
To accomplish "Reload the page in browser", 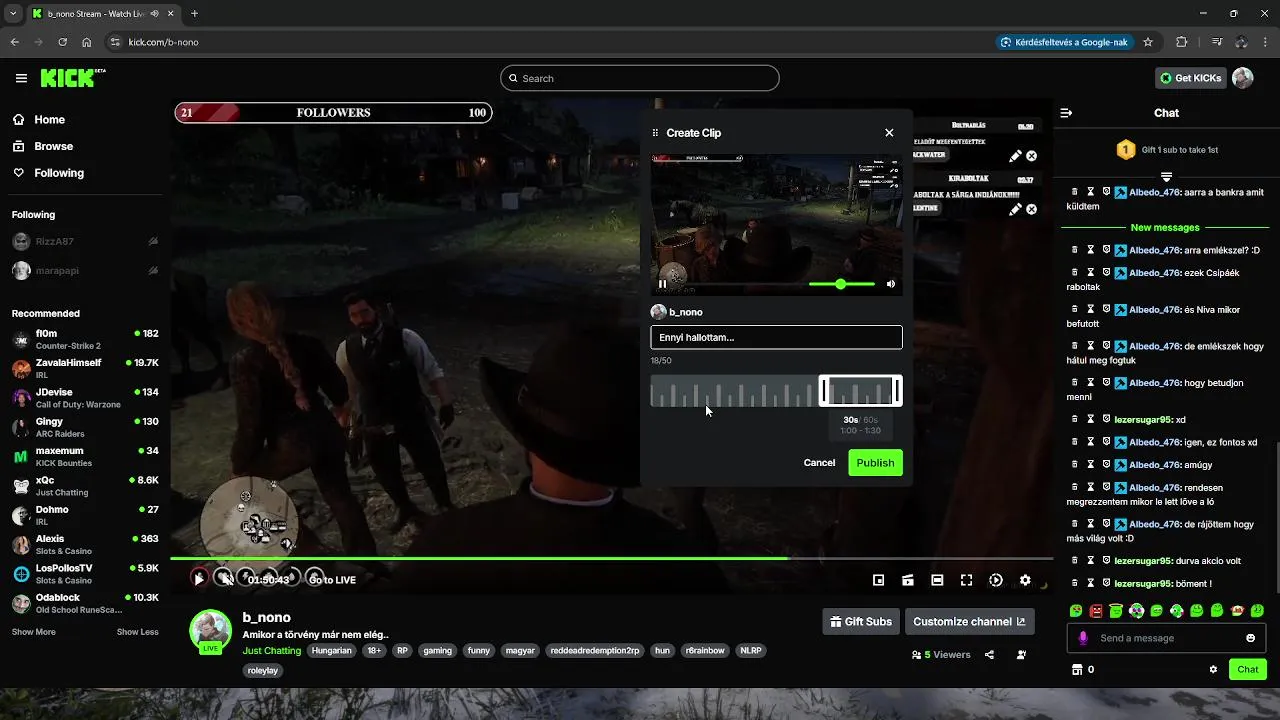I will click(x=62, y=42).
